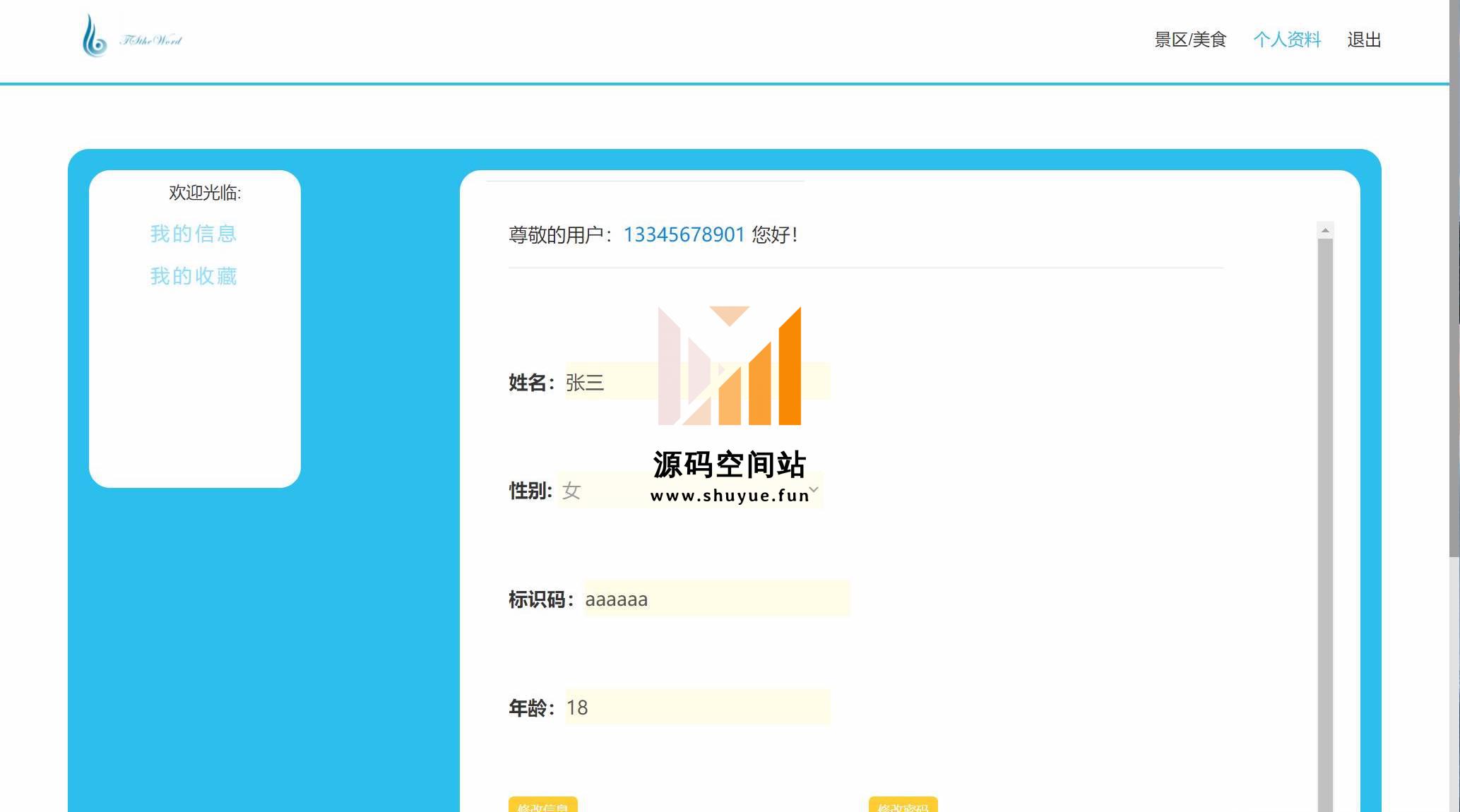Open 我的收藏 in the sidebar
This screenshot has width=1460, height=812.
(194, 276)
